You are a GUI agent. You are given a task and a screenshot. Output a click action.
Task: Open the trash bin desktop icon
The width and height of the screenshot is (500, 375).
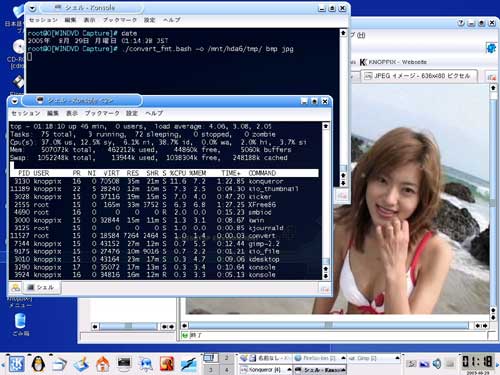point(20,321)
